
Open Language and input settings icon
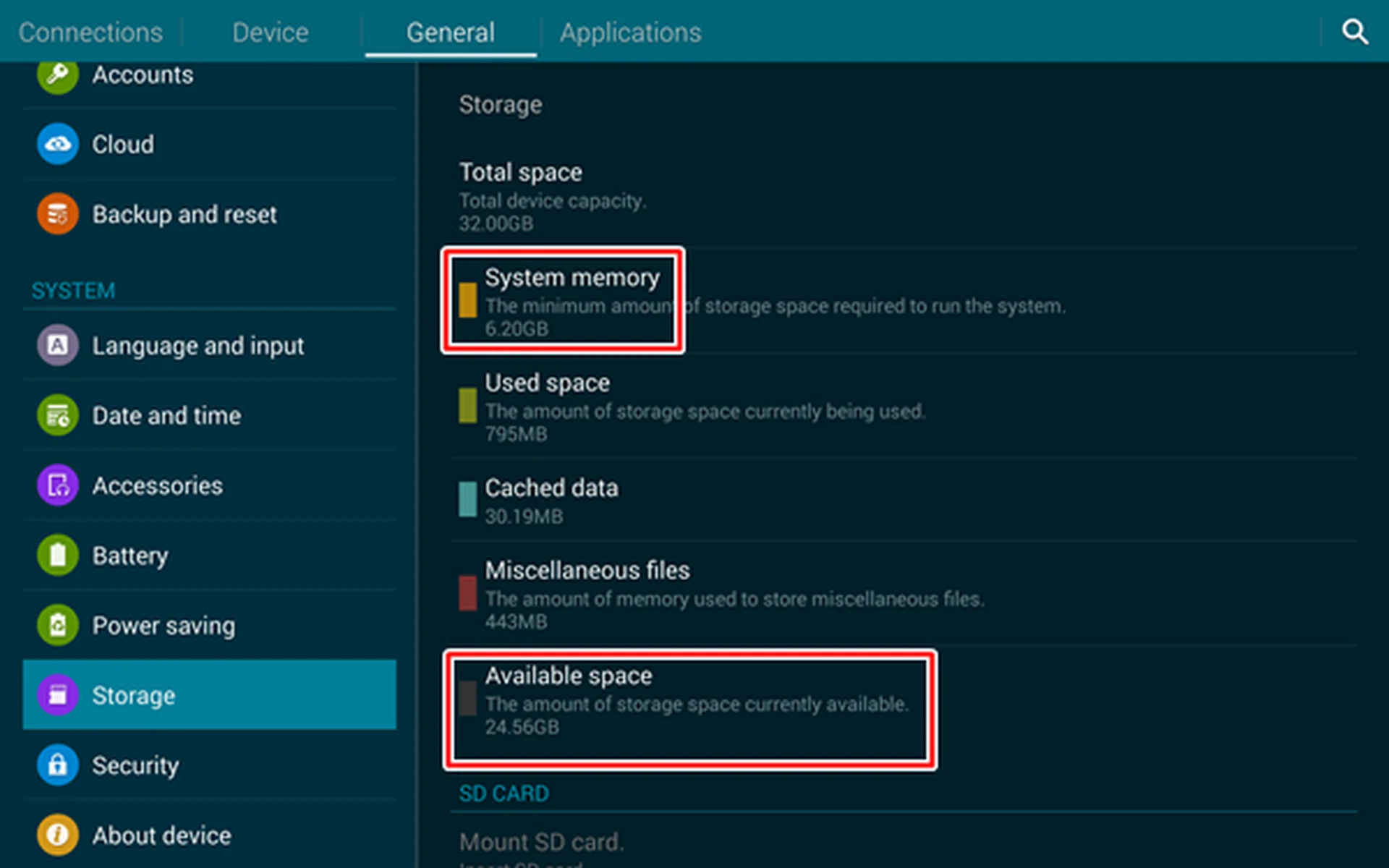pos(56,345)
